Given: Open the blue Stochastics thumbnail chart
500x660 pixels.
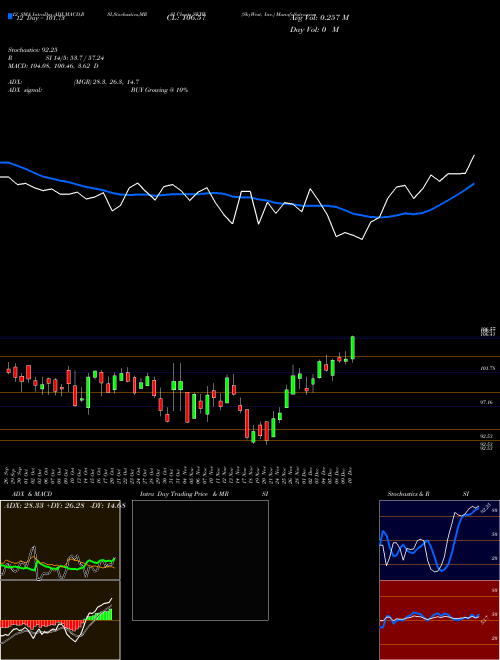Looking at the screenshot, I should [x=439, y=540].
